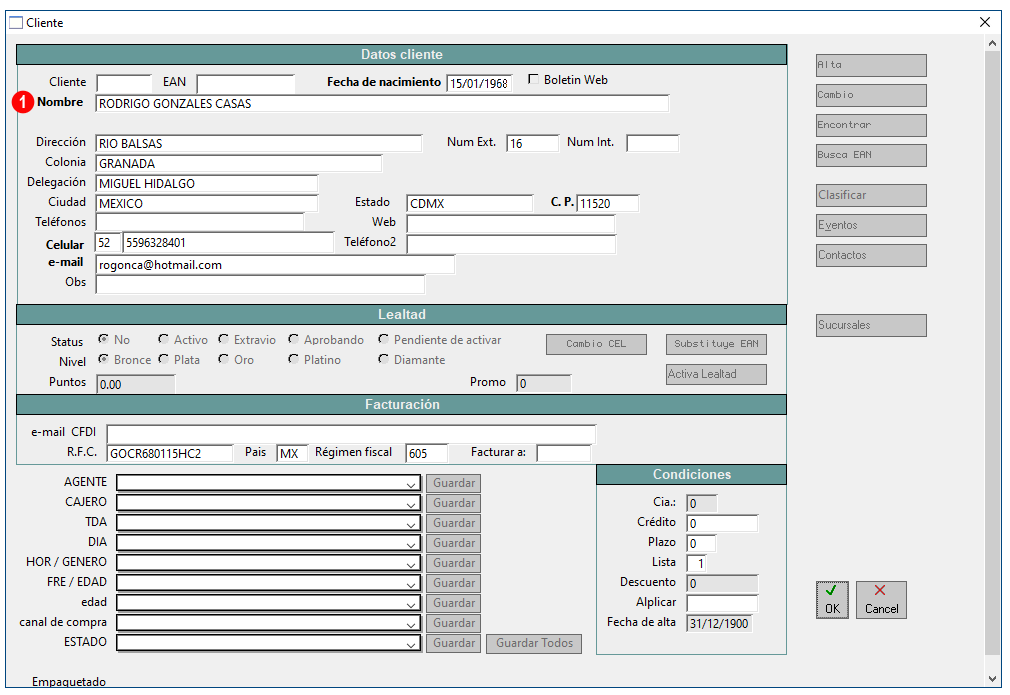
Task: Select Status Pendiente de activar
Action: 383,339
